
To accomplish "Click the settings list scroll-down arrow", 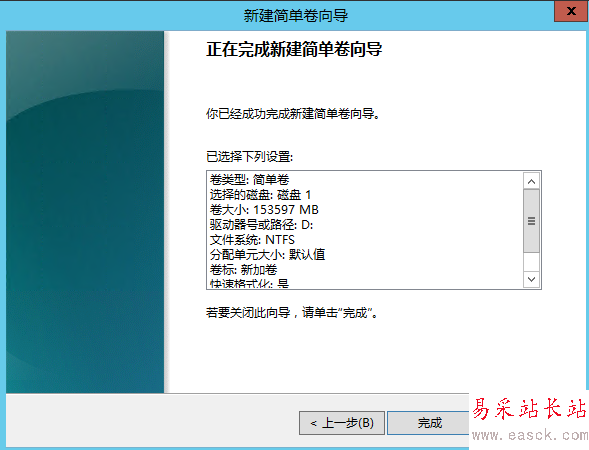I will [531, 279].
